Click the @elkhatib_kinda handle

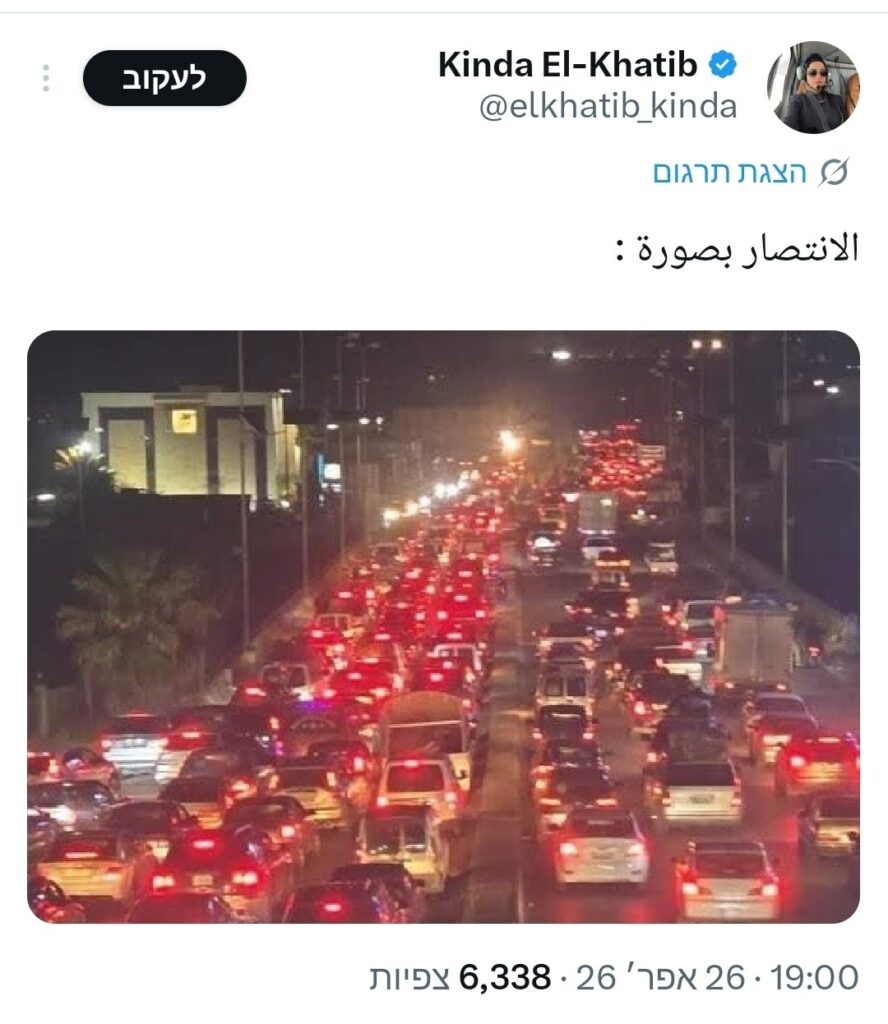point(608,106)
